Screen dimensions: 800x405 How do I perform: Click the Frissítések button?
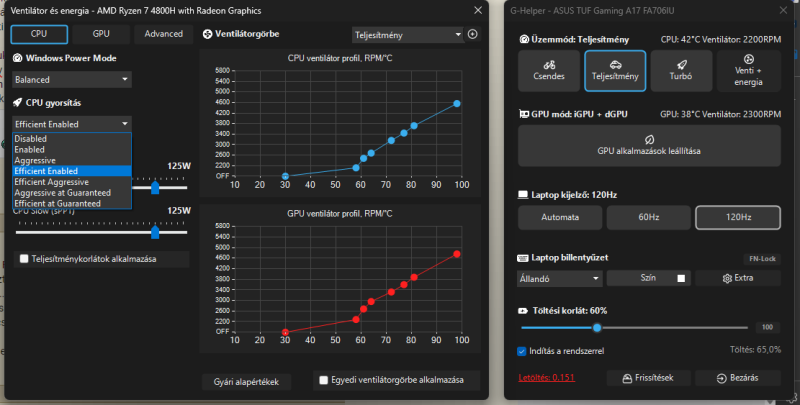648,378
